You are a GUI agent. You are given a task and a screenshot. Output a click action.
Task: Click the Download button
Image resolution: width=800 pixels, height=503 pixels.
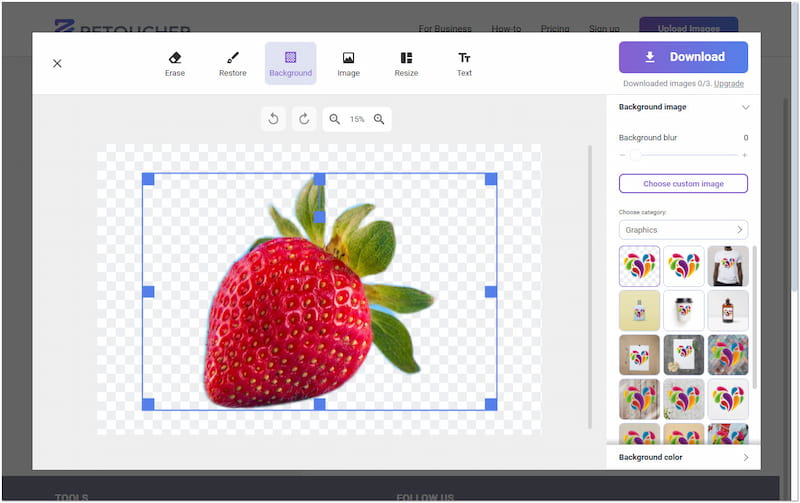coord(683,57)
